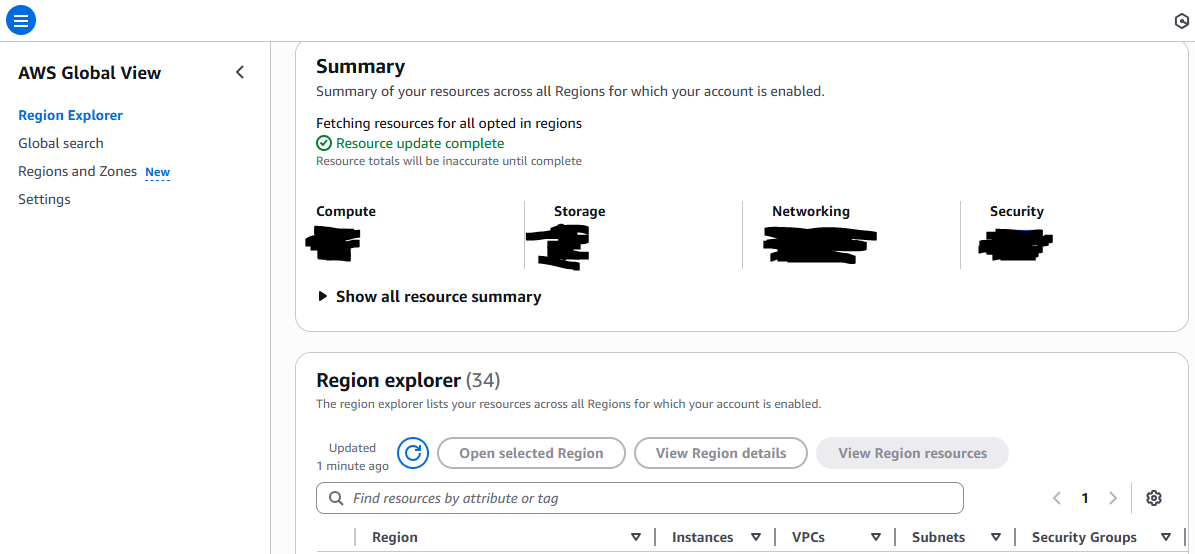Image resolution: width=1195 pixels, height=554 pixels.
Task: Refresh the Region explorer data
Action: 412,453
